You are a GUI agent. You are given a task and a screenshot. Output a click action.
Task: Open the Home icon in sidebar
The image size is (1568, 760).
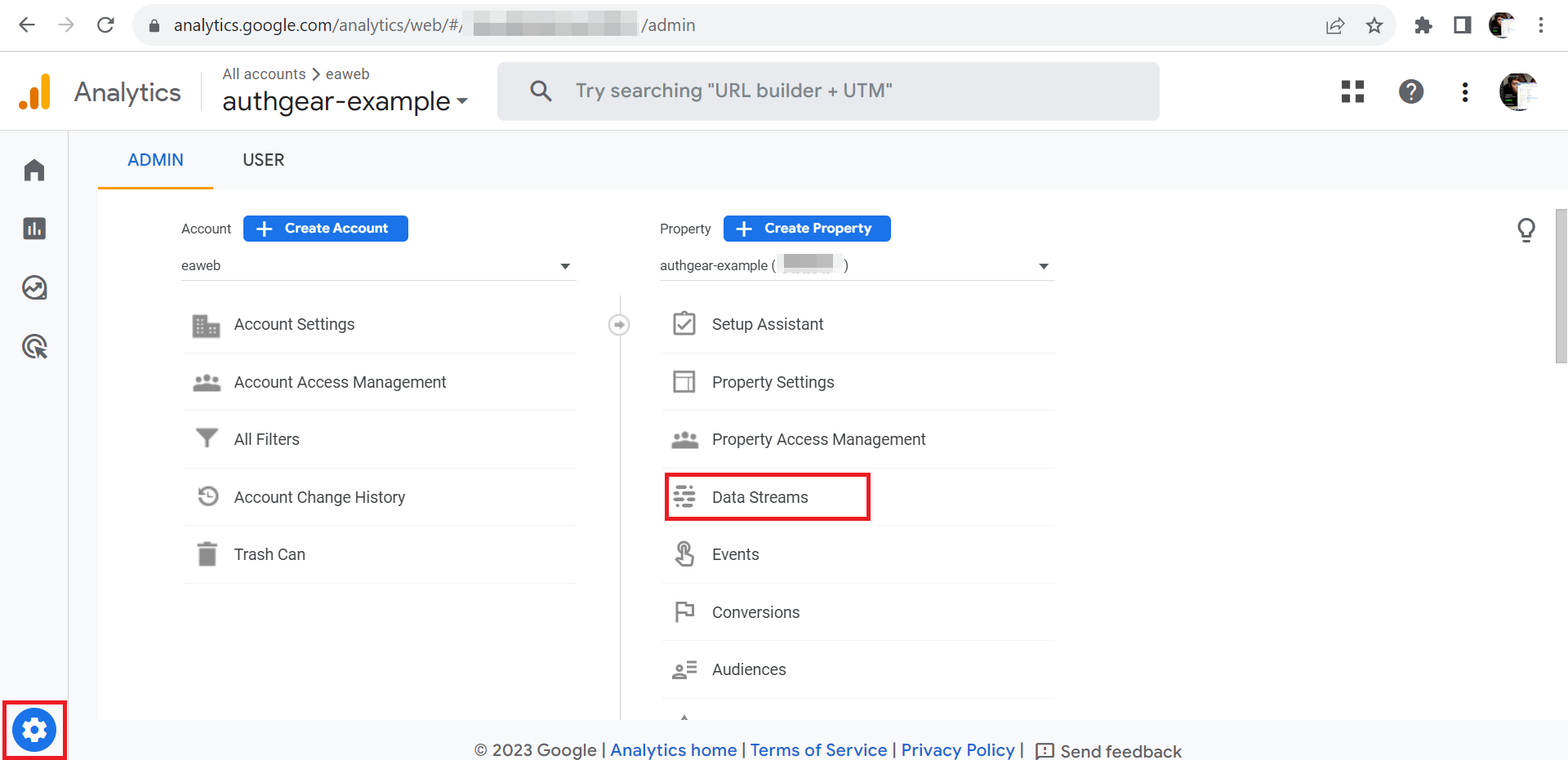[x=34, y=170]
